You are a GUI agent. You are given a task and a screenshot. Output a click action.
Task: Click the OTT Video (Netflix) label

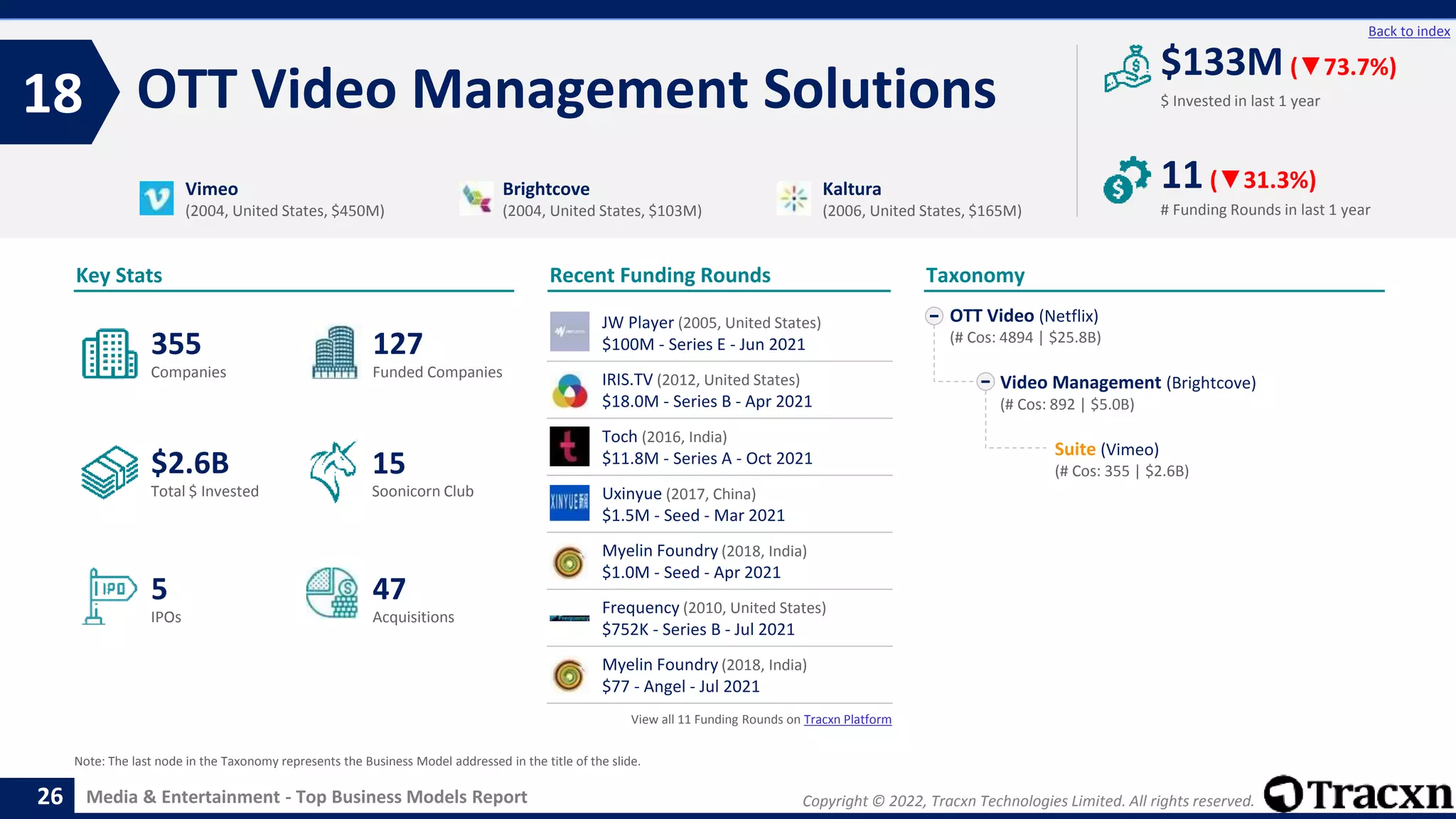click(1024, 316)
